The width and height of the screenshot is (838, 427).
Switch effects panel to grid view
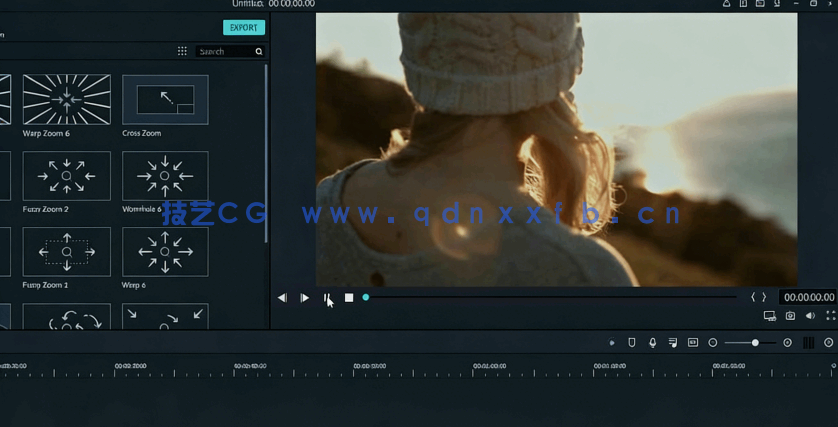point(182,51)
